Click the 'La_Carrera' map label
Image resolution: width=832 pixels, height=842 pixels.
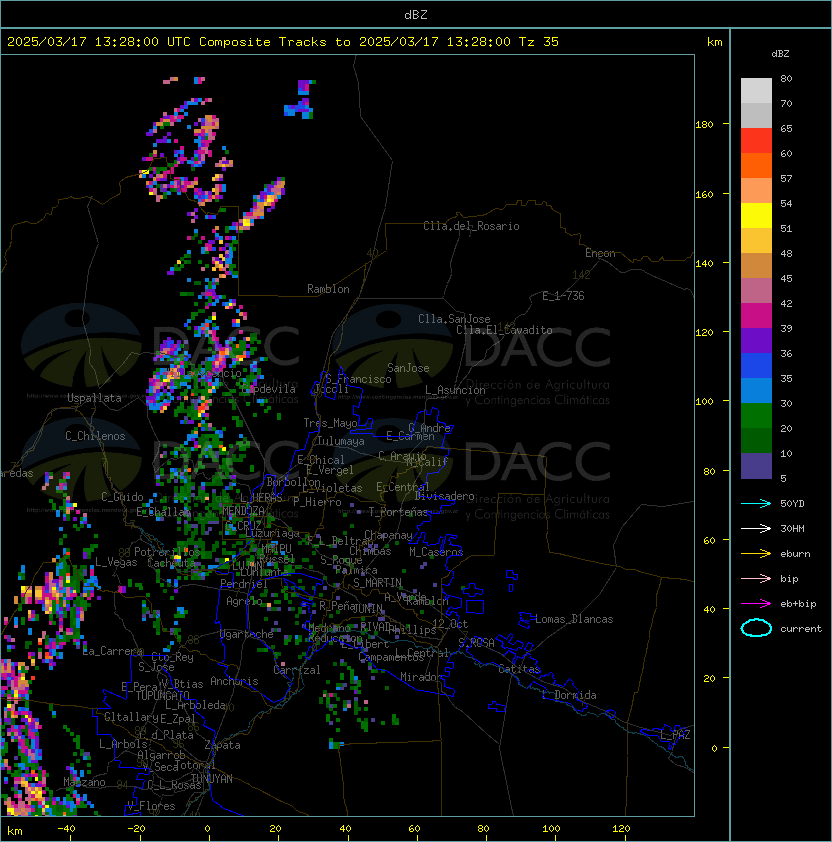(x=113, y=651)
